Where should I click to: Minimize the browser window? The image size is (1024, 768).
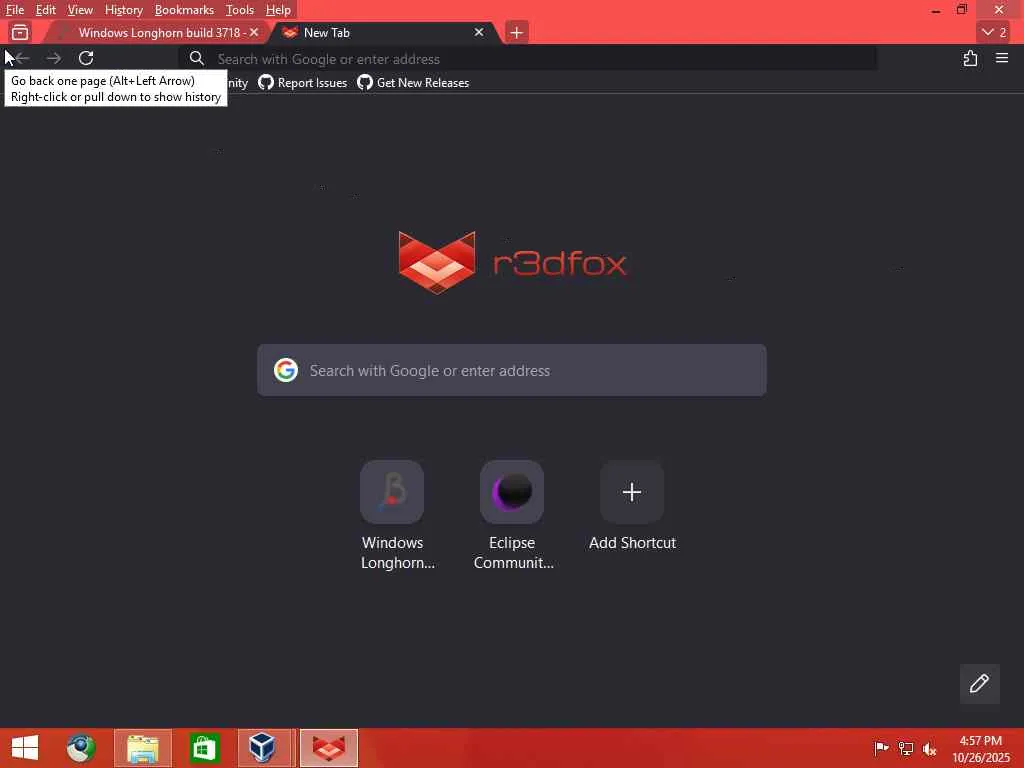(936, 10)
